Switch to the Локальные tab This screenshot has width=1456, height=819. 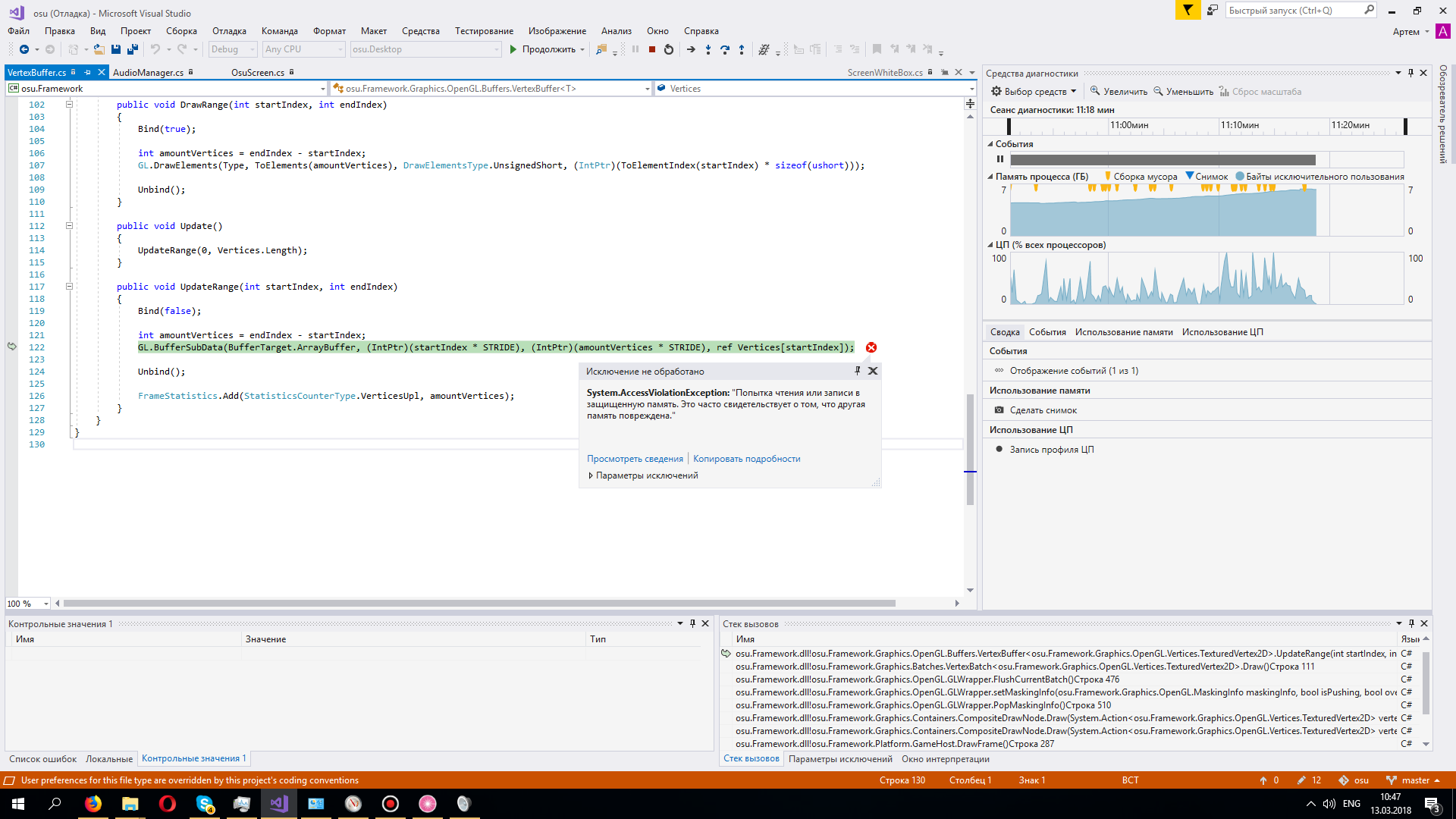point(109,759)
